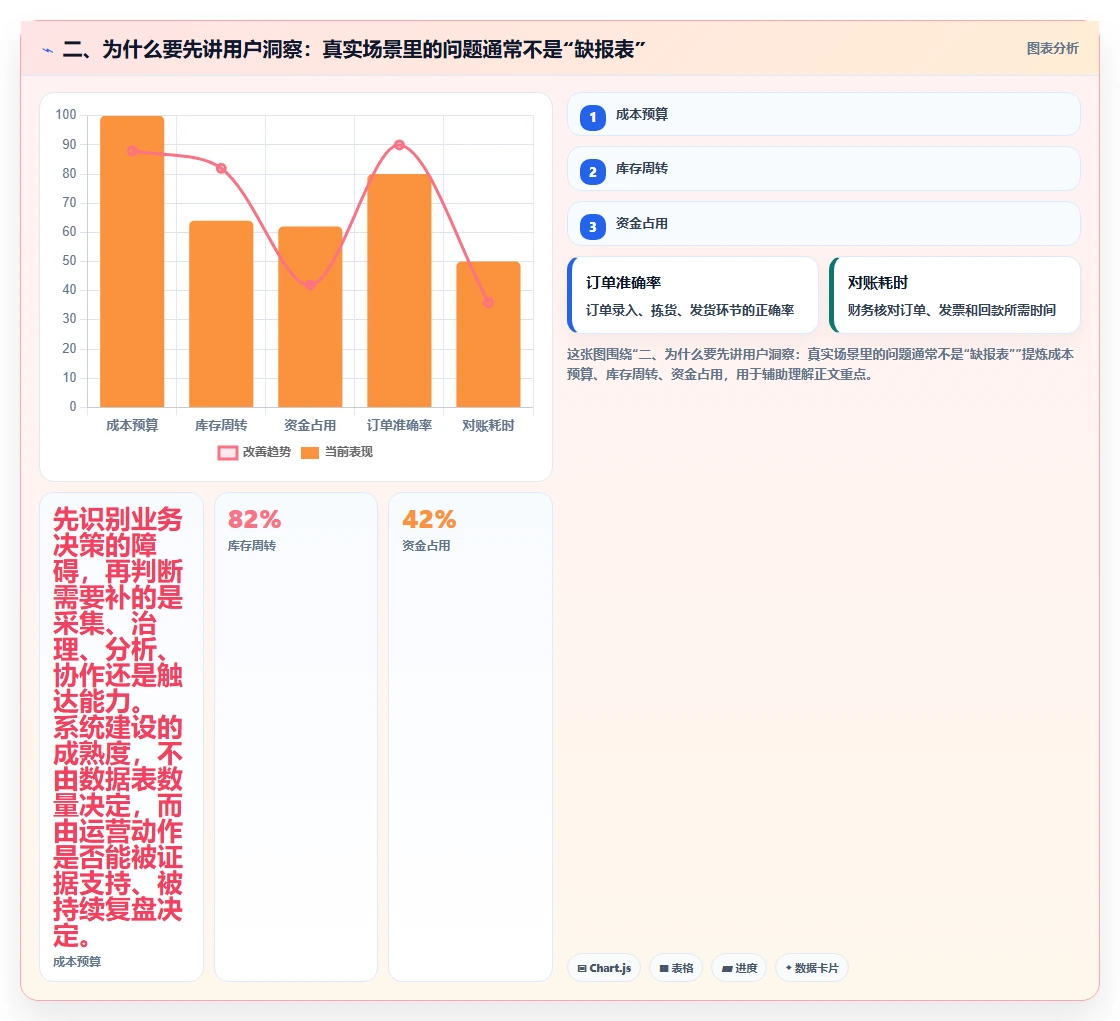Select the number 2 badge for 库存周转
This screenshot has width=1120, height=1021.
point(593,171)
